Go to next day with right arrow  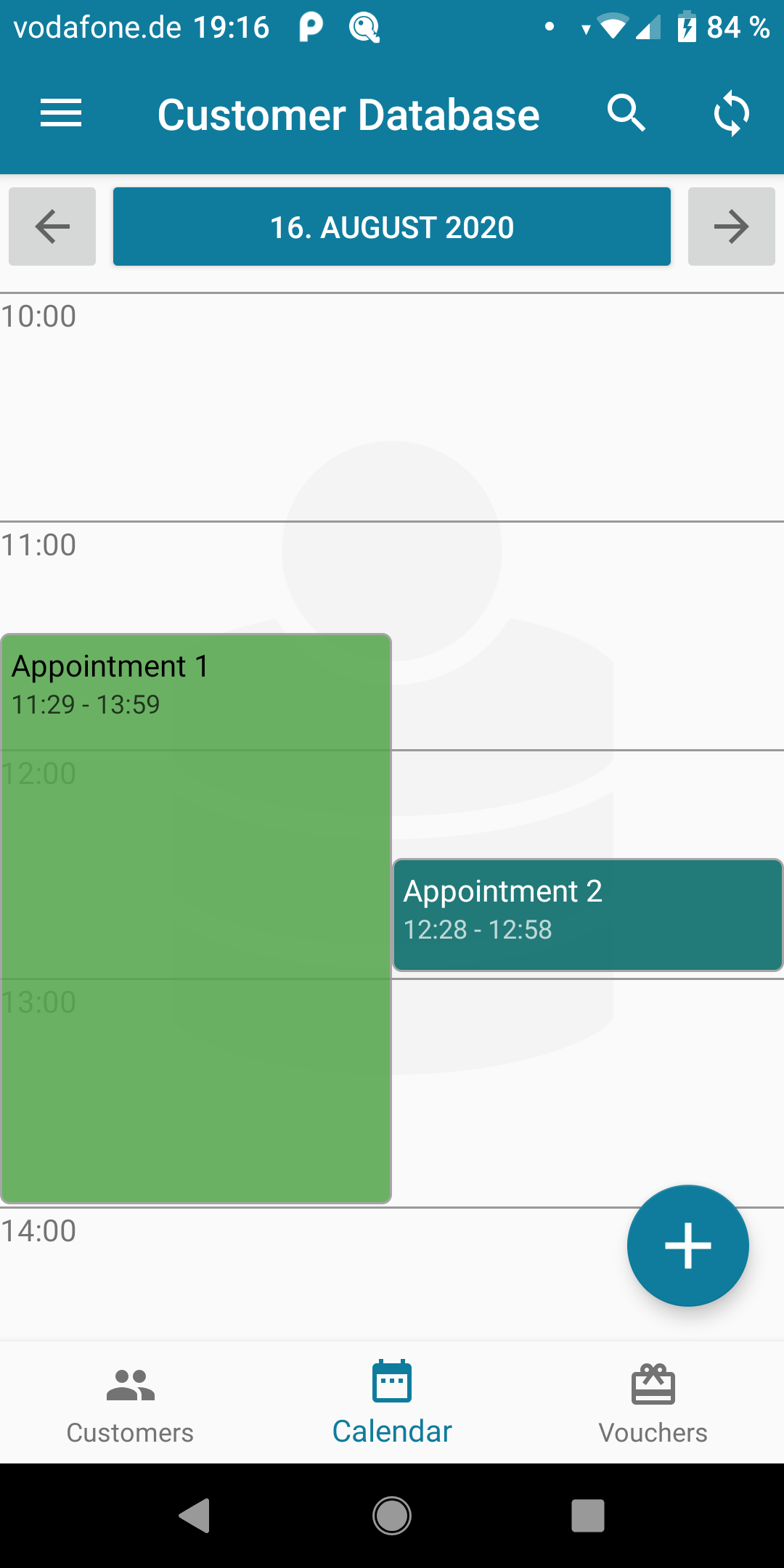click(732, 226)
